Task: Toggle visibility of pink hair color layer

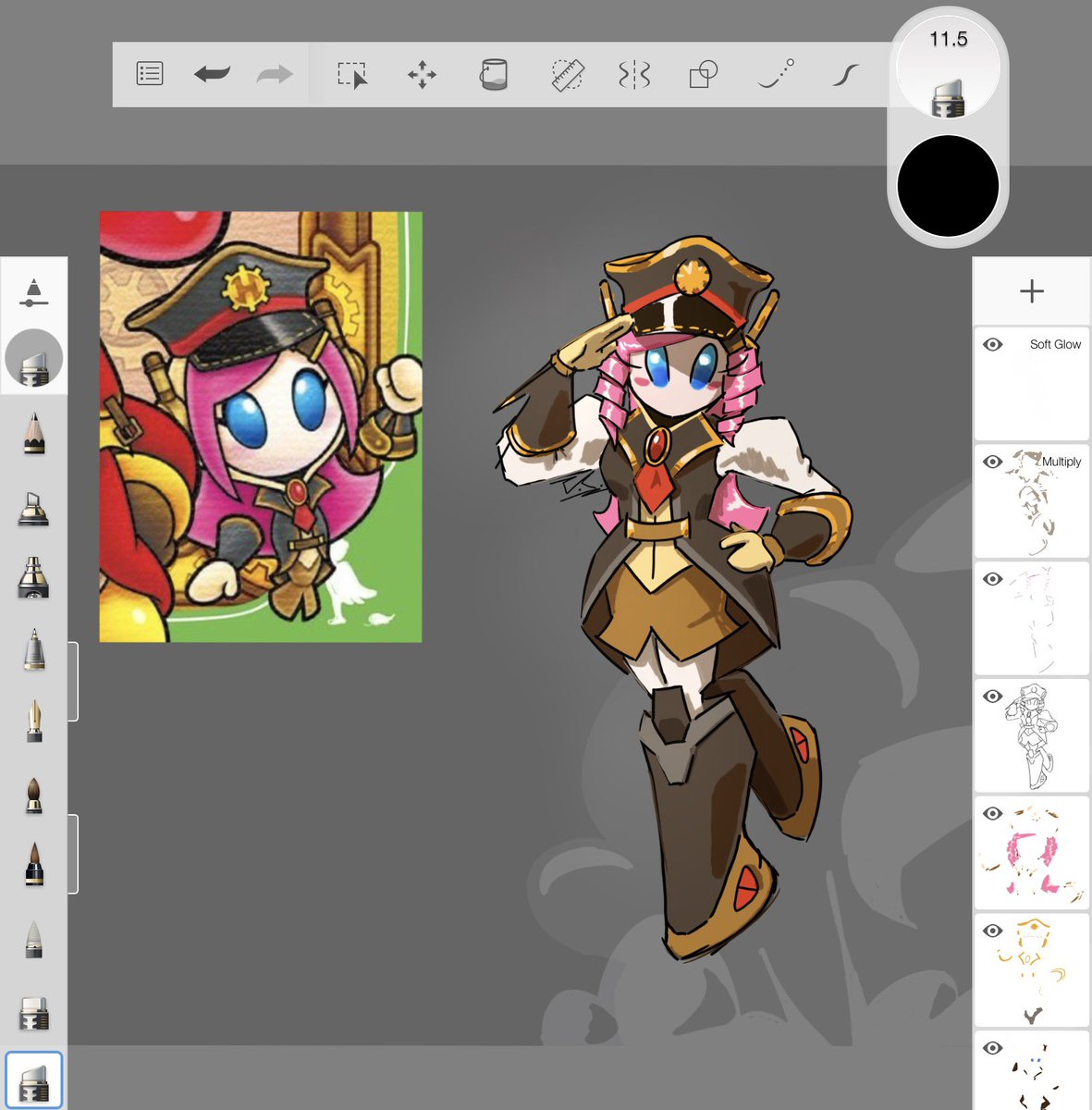Action: (993, 814)
